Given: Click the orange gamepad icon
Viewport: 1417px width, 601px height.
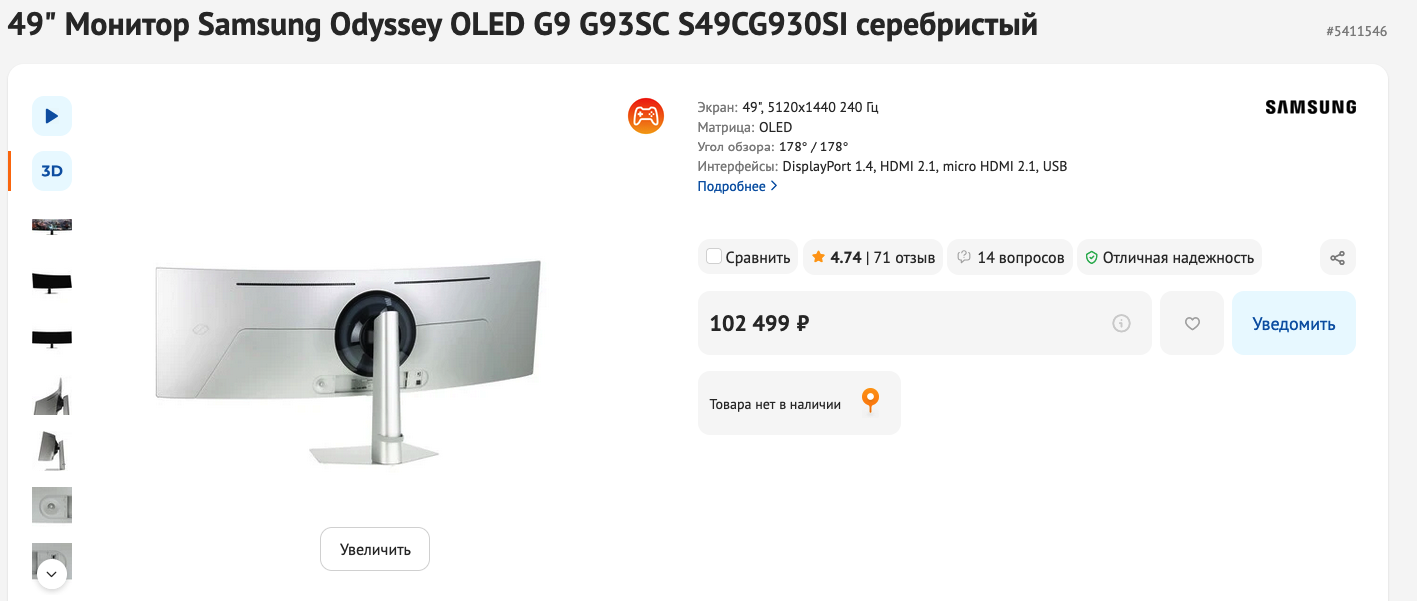Looking at the screenshot, I should [645, 116].
